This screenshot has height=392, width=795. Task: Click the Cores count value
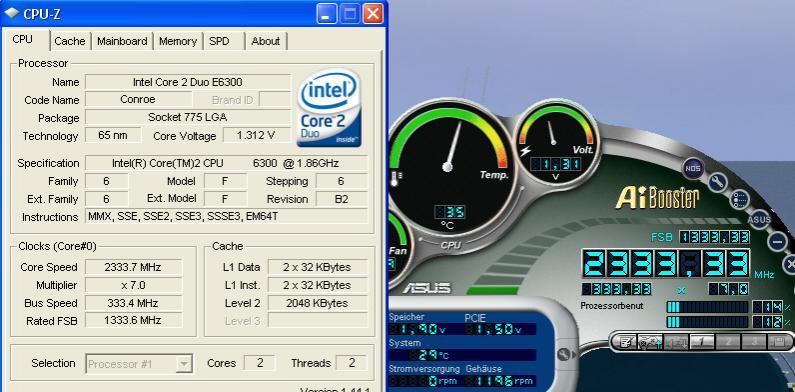pyautogui.click(x=260, y=363)
